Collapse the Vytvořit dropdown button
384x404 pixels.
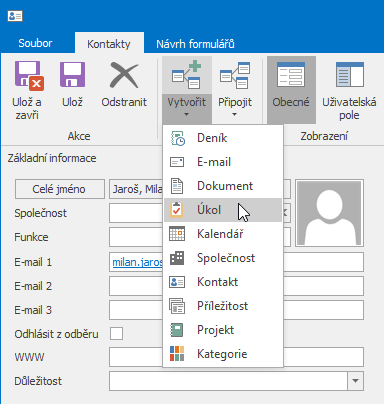pyautogui.click(x=187, y=90)
